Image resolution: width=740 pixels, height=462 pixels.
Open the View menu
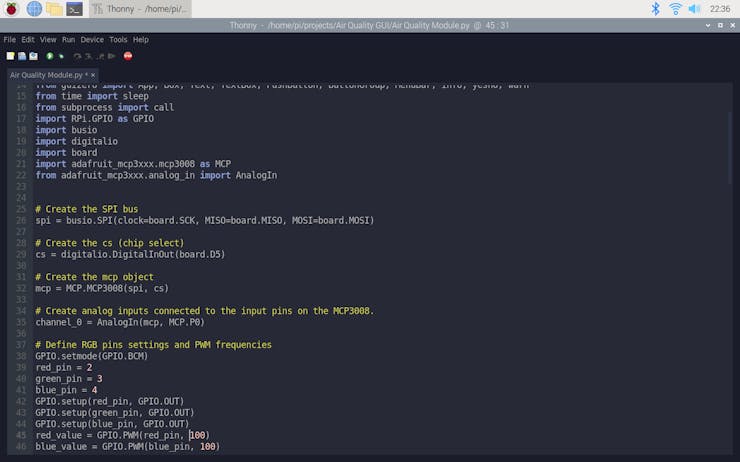[x=48, y=40]
